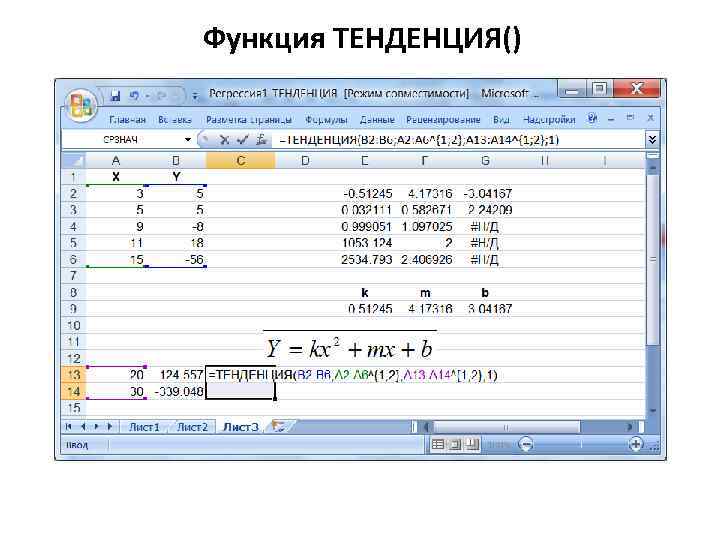The height and width of the screenshot is (540, 720).
Task: Go to previous sheet navigation arrow
Action: pos(83,427)
